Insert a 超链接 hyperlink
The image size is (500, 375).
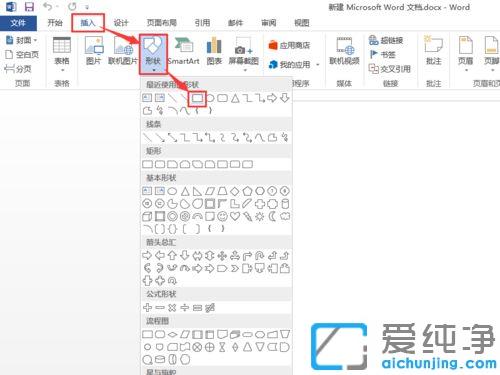coord(386,40)
